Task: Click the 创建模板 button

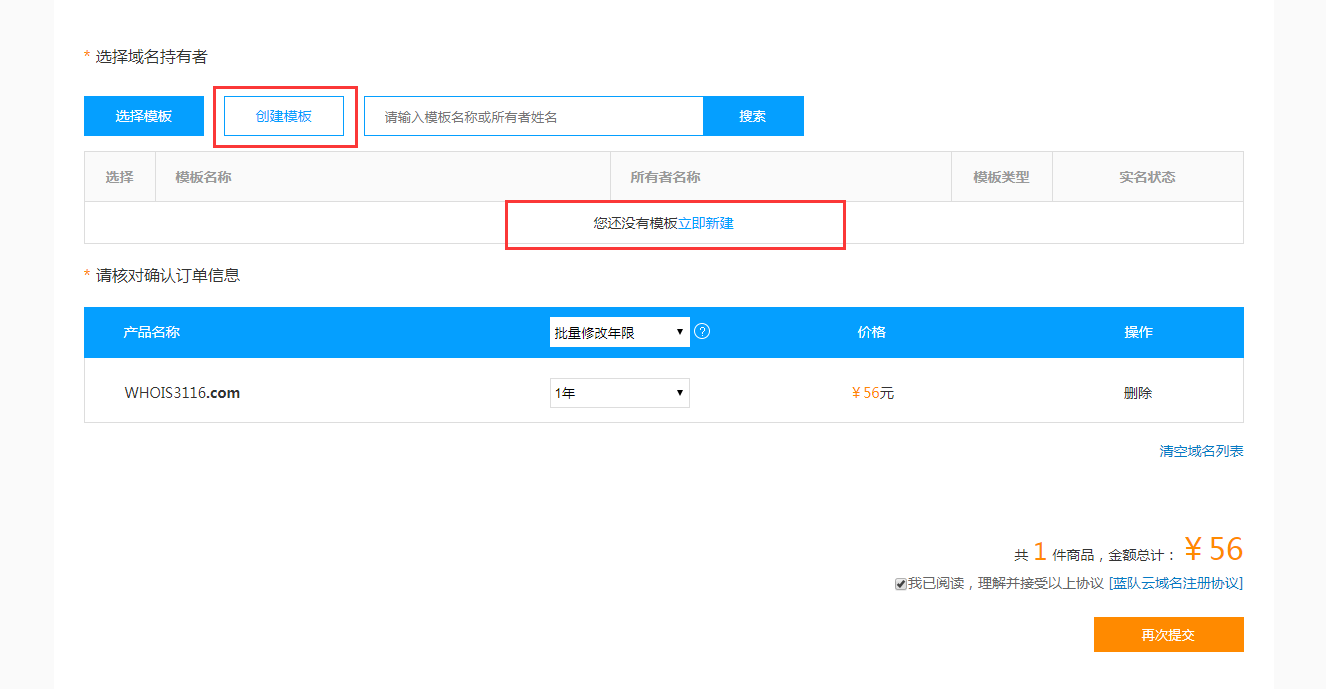Action: pos(284,115)
